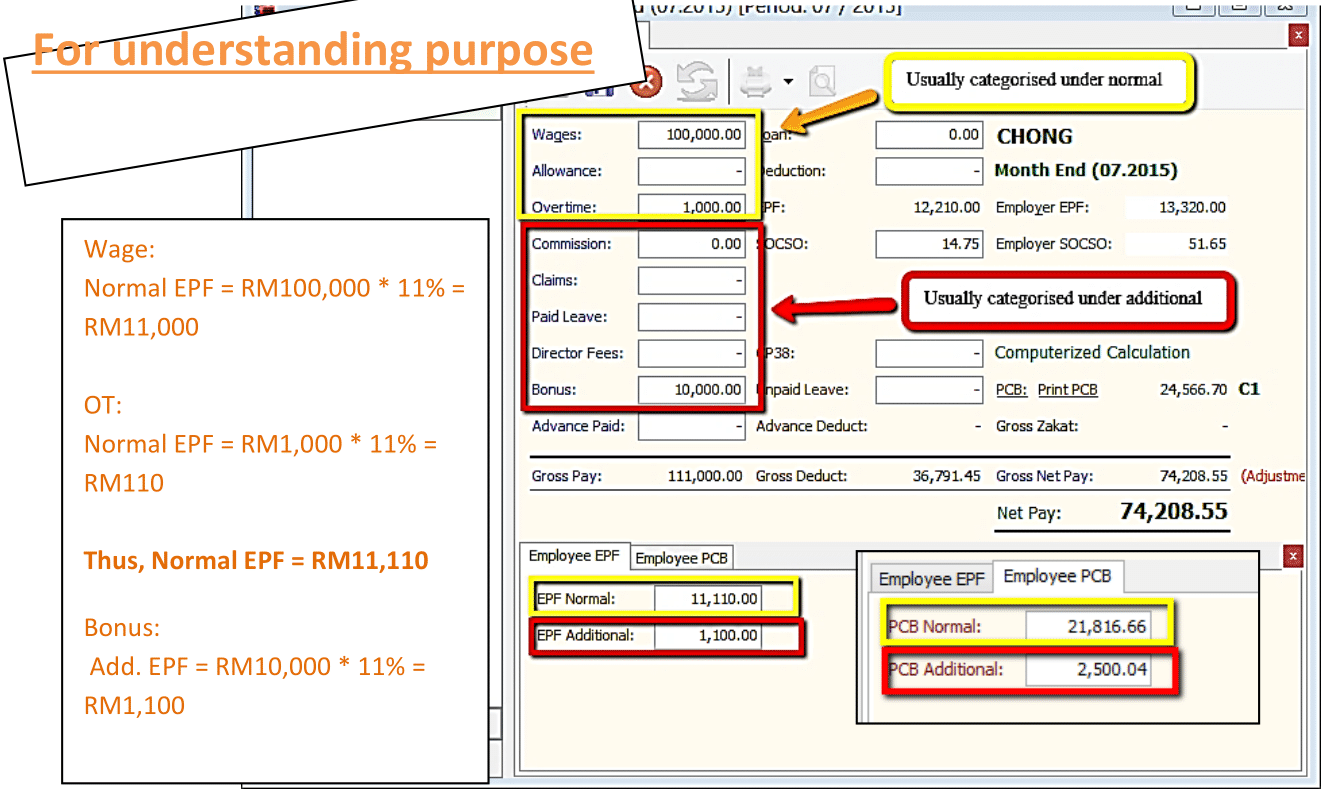Click the SOCSO field showing 14.75
Viewport: 1324px width, 789px height.
click(929, 244)
